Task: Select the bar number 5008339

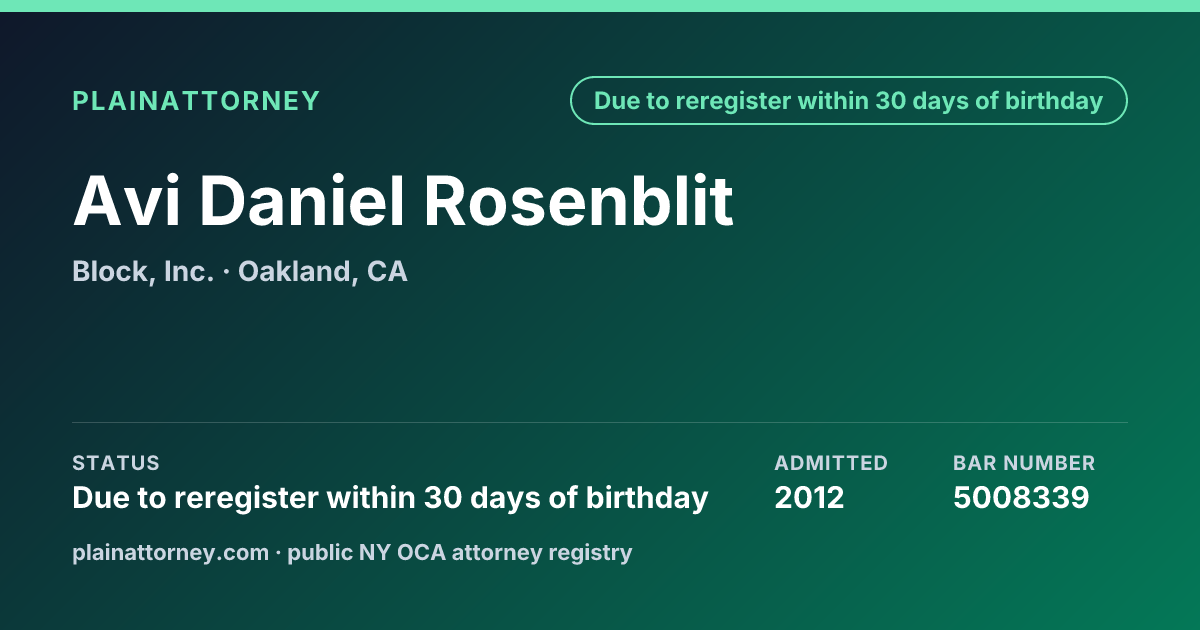Action: [1021, 498]
